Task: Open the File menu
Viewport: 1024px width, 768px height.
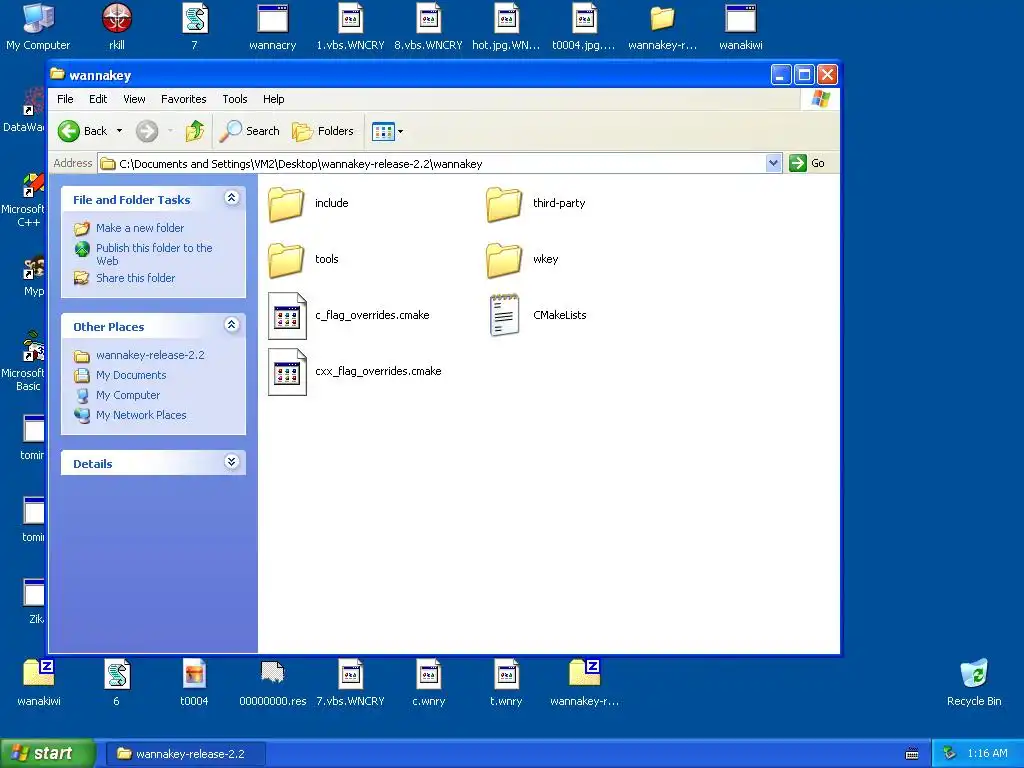Action: coord(65,99)
